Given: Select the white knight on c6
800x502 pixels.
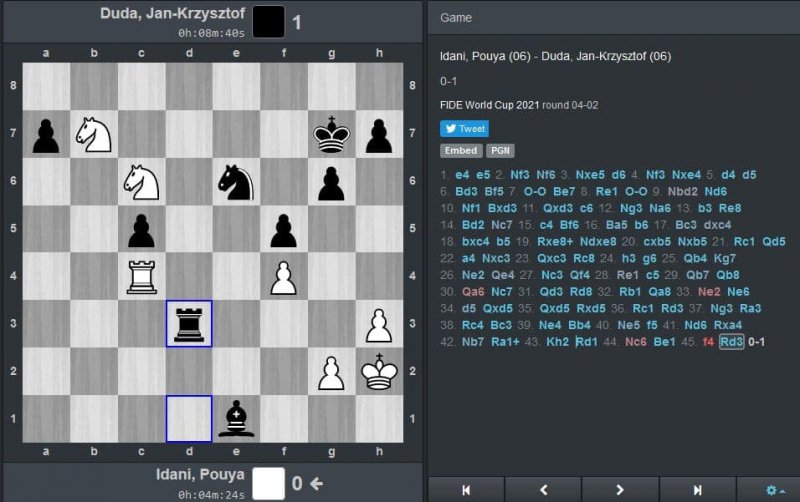Looking at the screenshot, I should [x=141, y=182].
